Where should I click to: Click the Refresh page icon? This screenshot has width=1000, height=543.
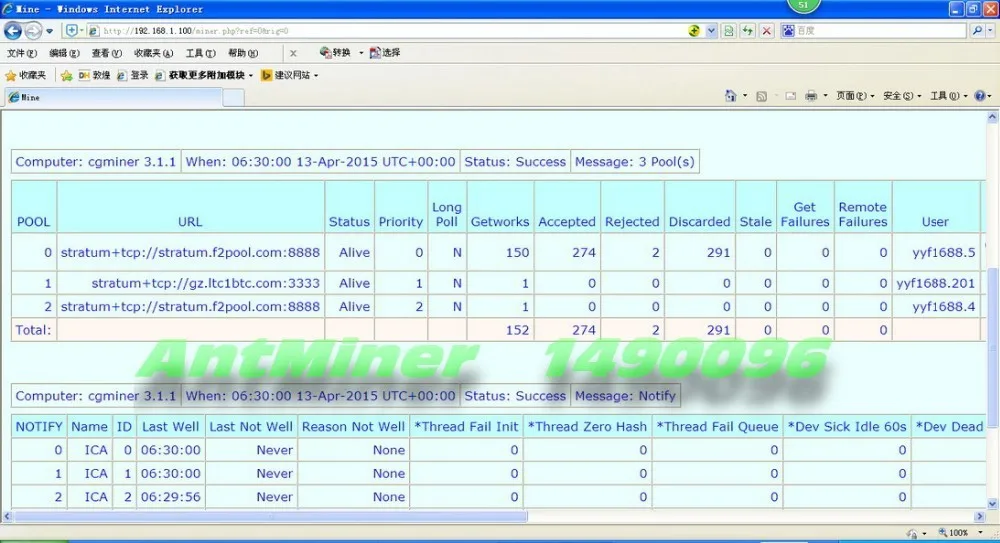pyautogui.click(x=747, y=31)
